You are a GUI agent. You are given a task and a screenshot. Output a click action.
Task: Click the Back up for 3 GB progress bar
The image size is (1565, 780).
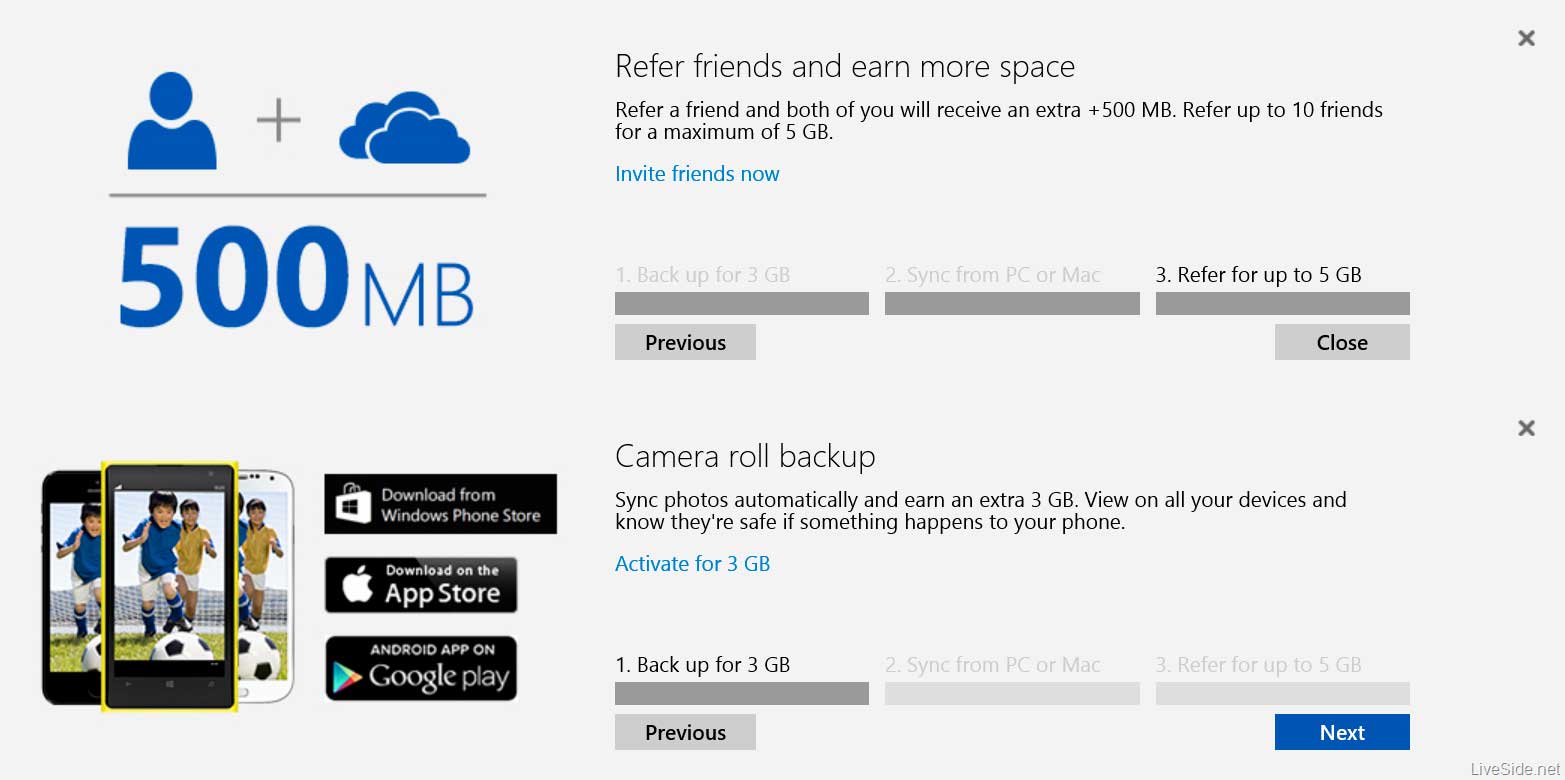[x=741, y=693]
